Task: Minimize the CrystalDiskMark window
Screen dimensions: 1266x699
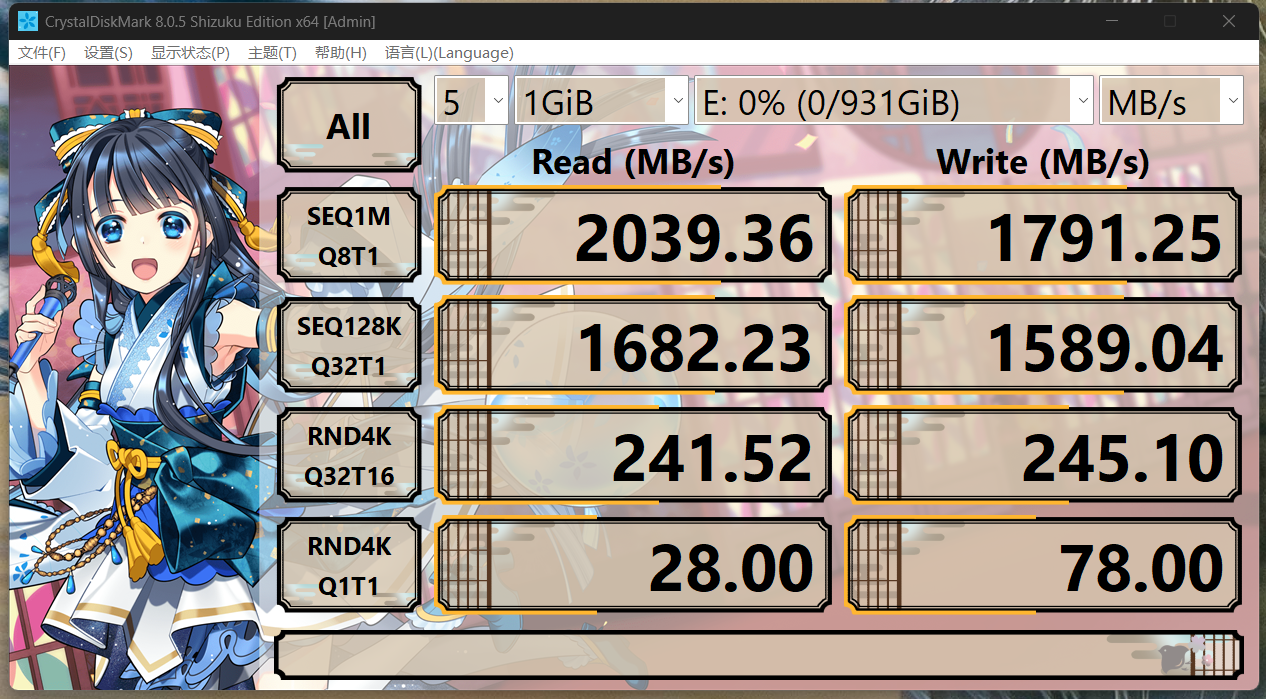Action: tap(1112, 21)
